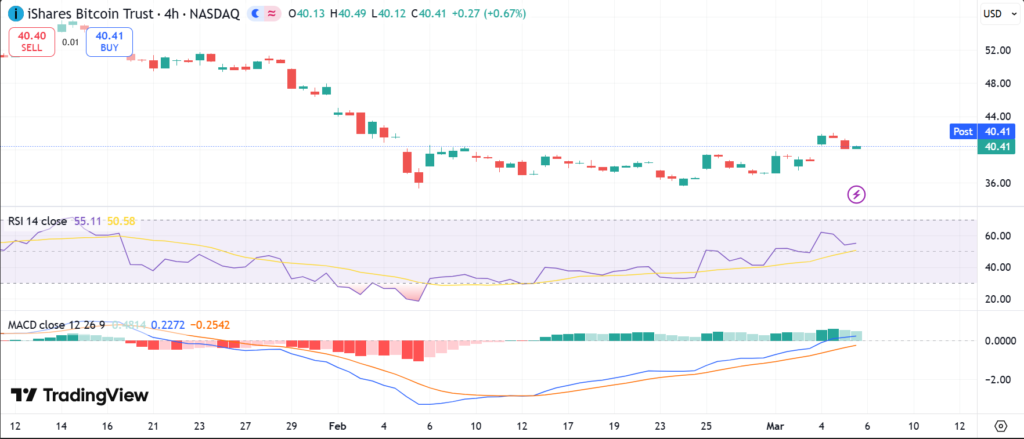Click the 0.01 spread value between Sell and Buy
The width and height of the screenshot is (1024, 439).
(70, 41)
